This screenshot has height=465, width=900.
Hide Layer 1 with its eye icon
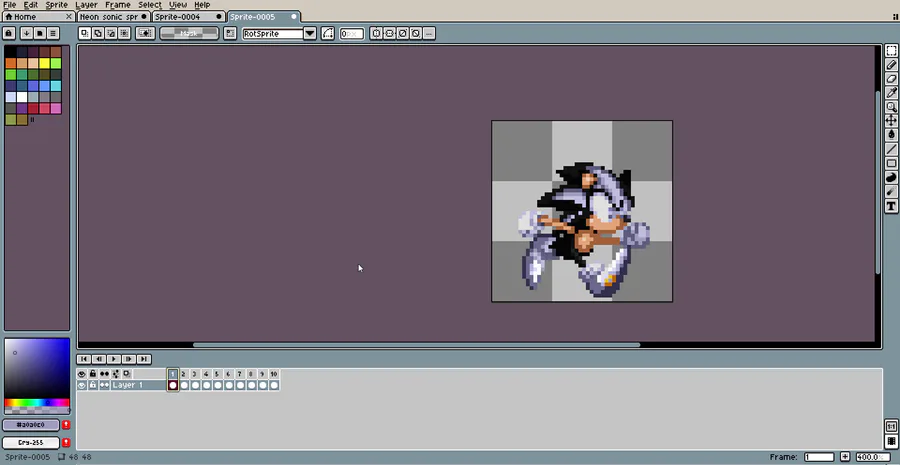click(x=82, y=385)
